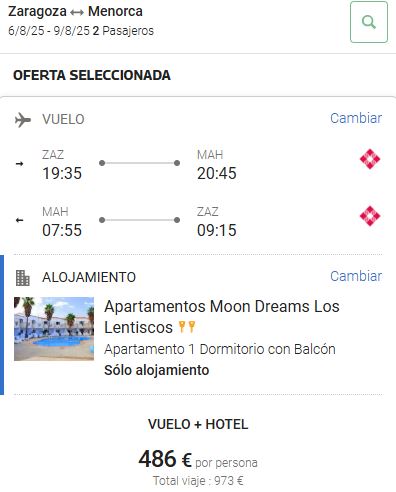This screenshot has height=492, width=396.
Task: Select return departure time 07:55
Action: (62, 230)
